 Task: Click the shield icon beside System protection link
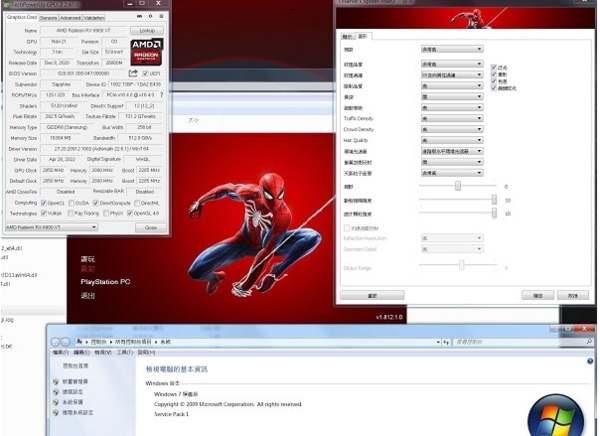pos(56,402)
